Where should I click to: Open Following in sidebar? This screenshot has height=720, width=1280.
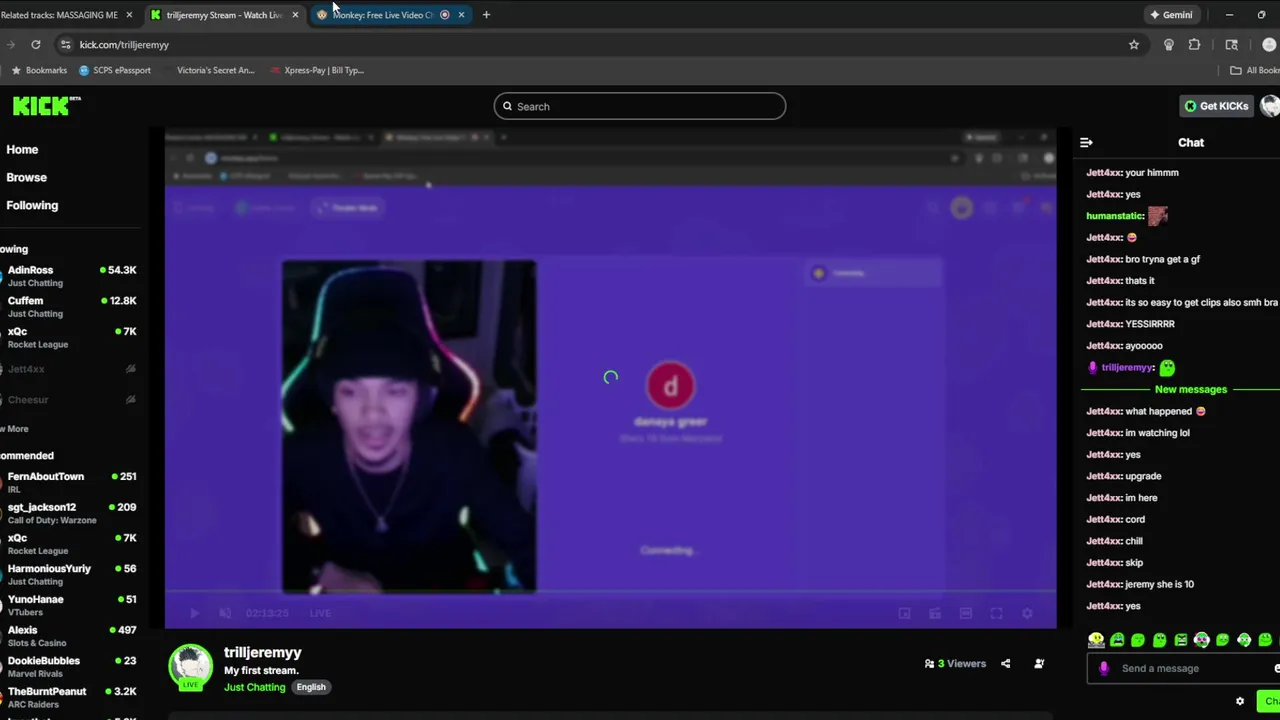32,205
